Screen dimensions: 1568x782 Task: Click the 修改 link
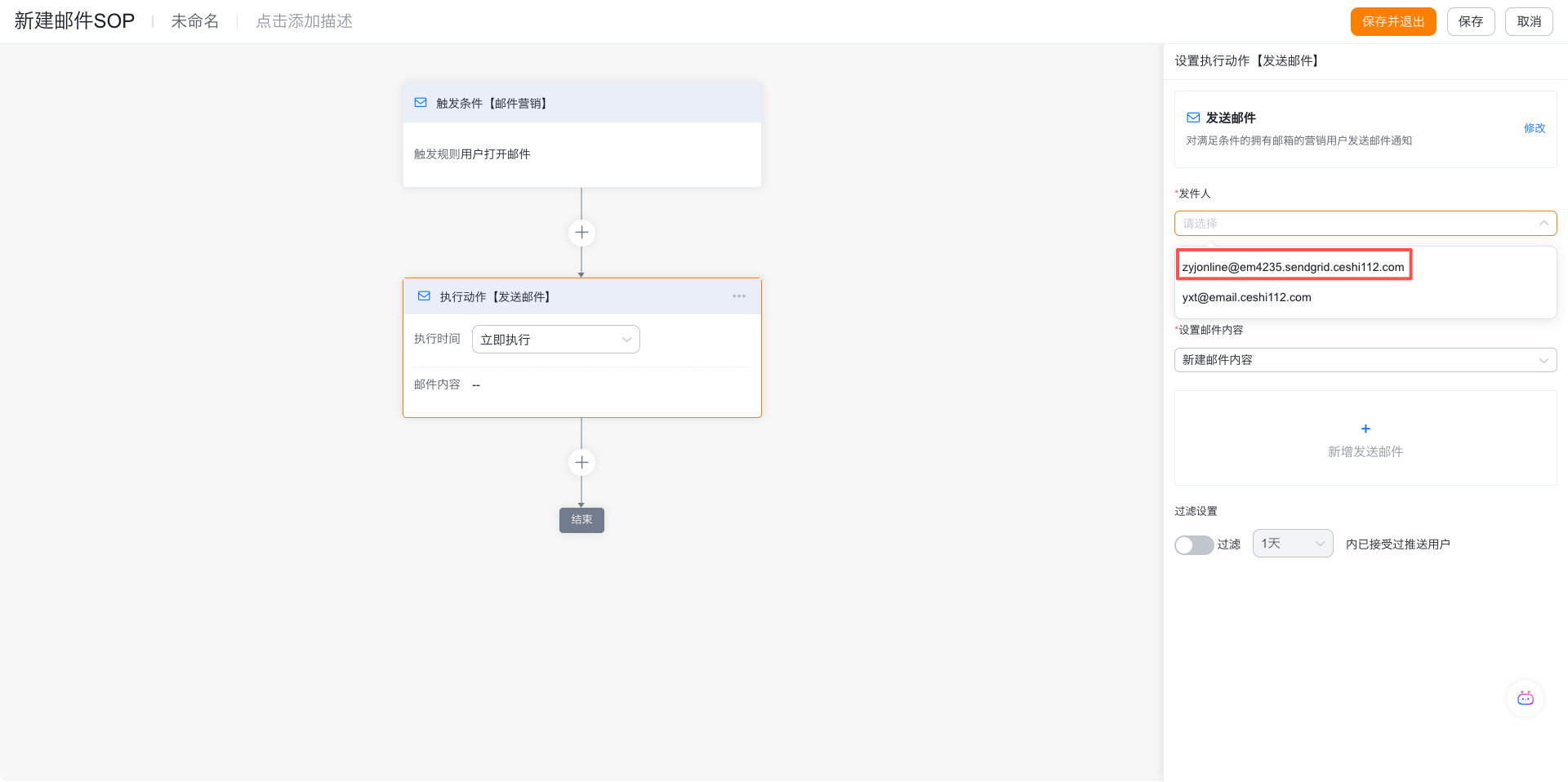(1534, 128)
